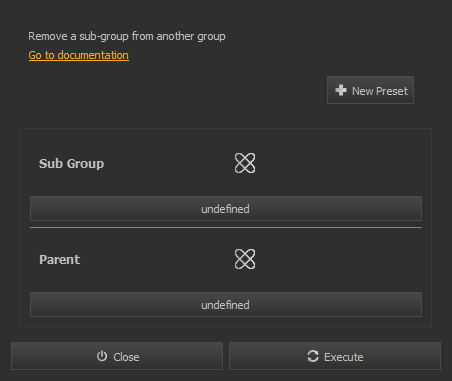Click the circular arrows icon on Execute
The width and height of the screenshot is (452, 381).
coord(313,356)
